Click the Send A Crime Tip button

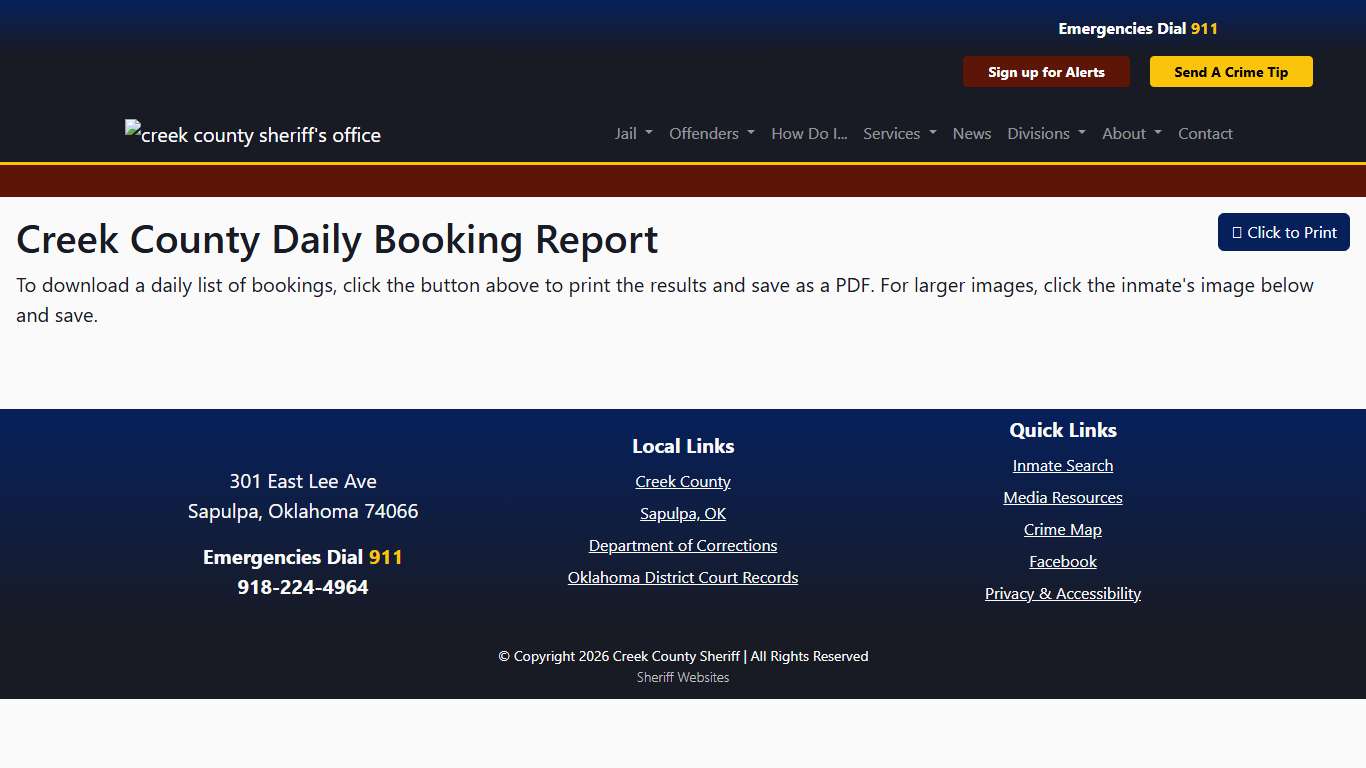click(1231, 71)
